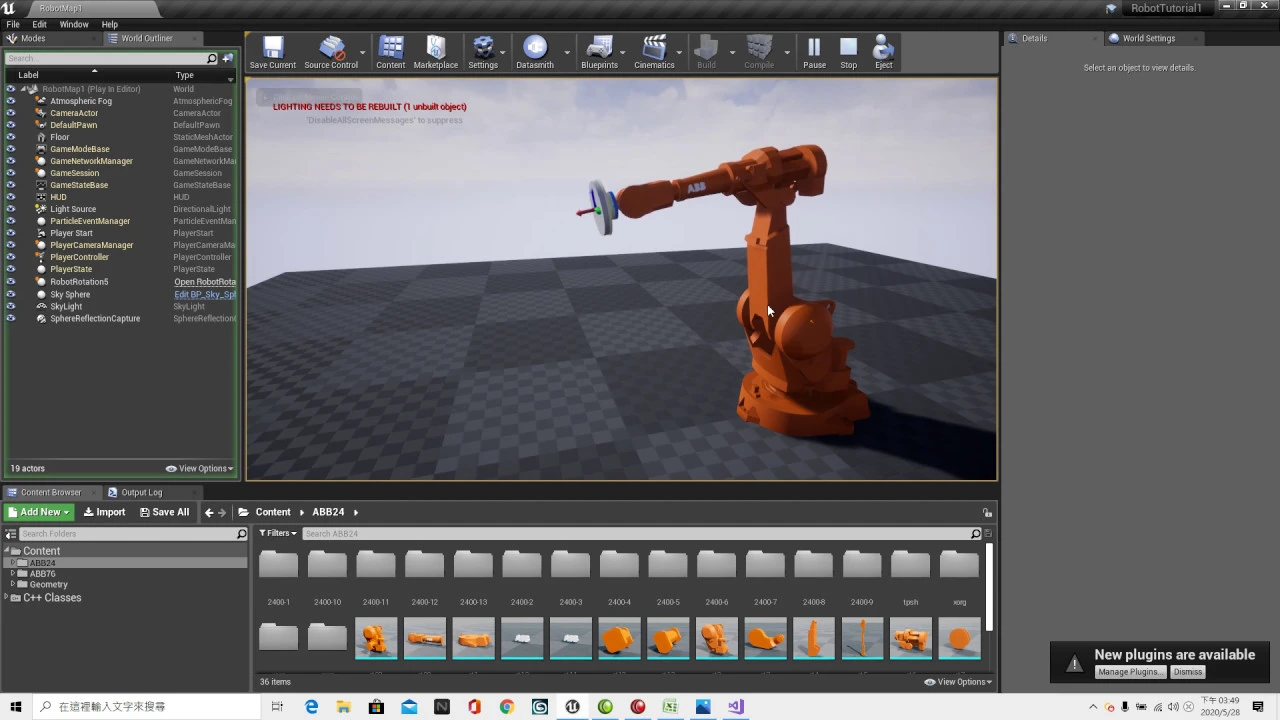Select the Geometry folder in tree

[48, 585]
